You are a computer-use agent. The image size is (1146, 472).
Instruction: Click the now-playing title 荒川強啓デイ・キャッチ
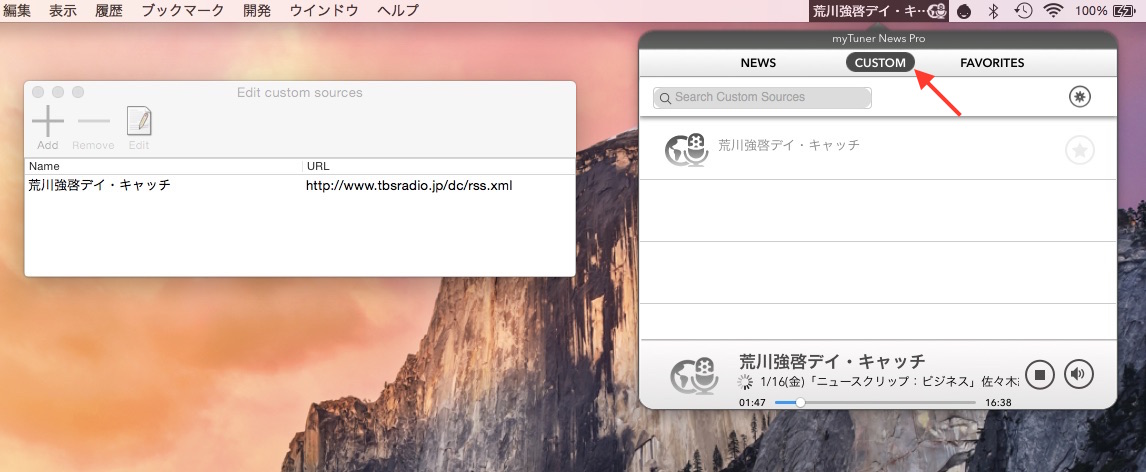click(832, 361)
